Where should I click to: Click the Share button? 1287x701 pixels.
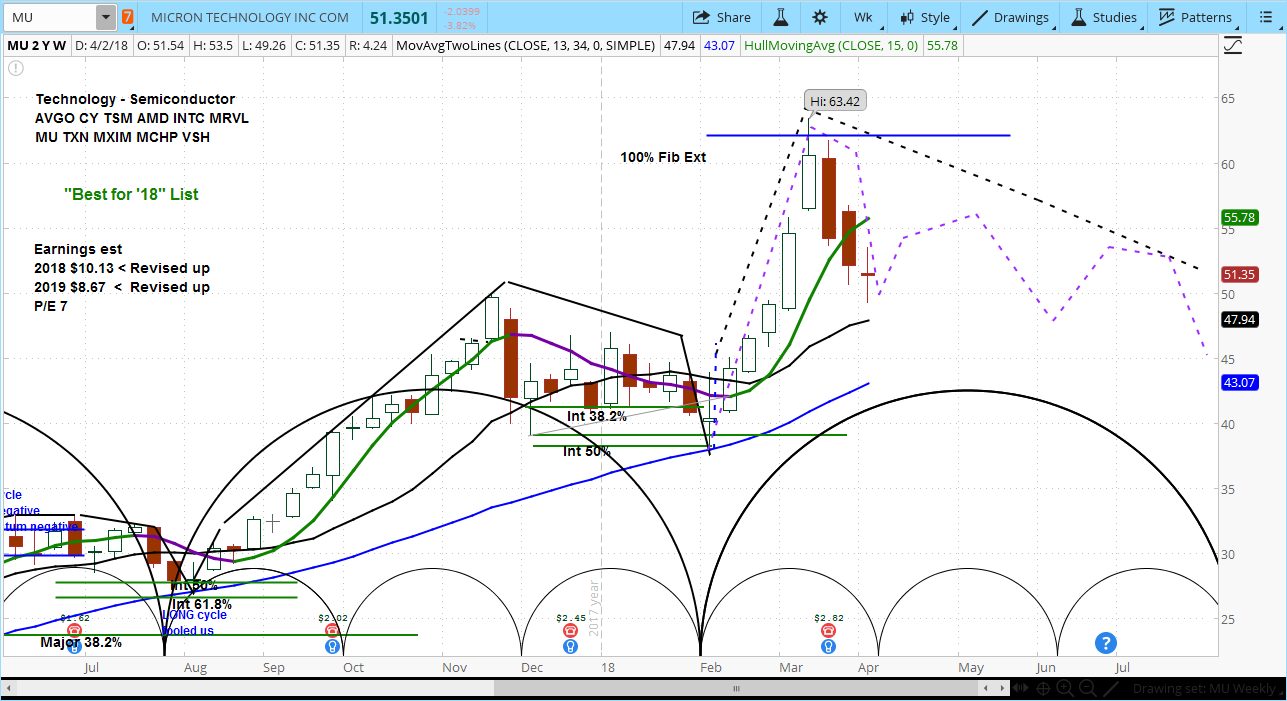pos(722,17)
